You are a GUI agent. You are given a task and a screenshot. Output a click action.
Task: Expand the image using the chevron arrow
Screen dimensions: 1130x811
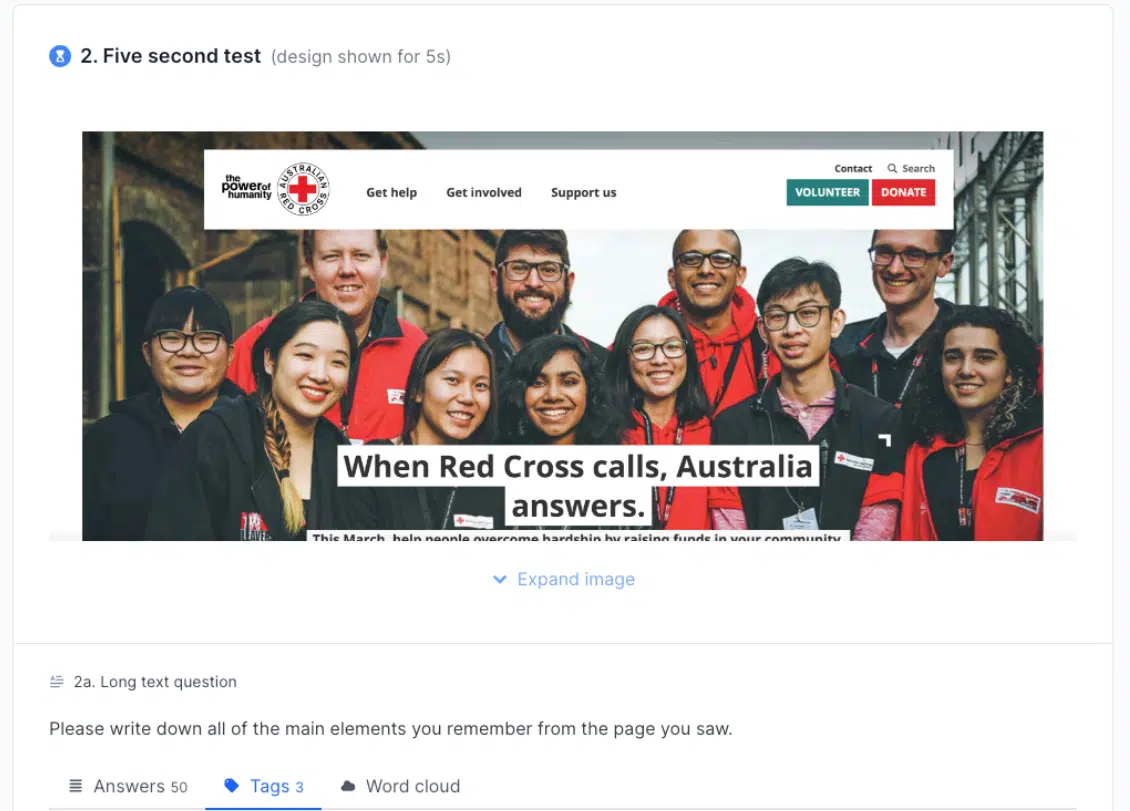coord(499,579)
